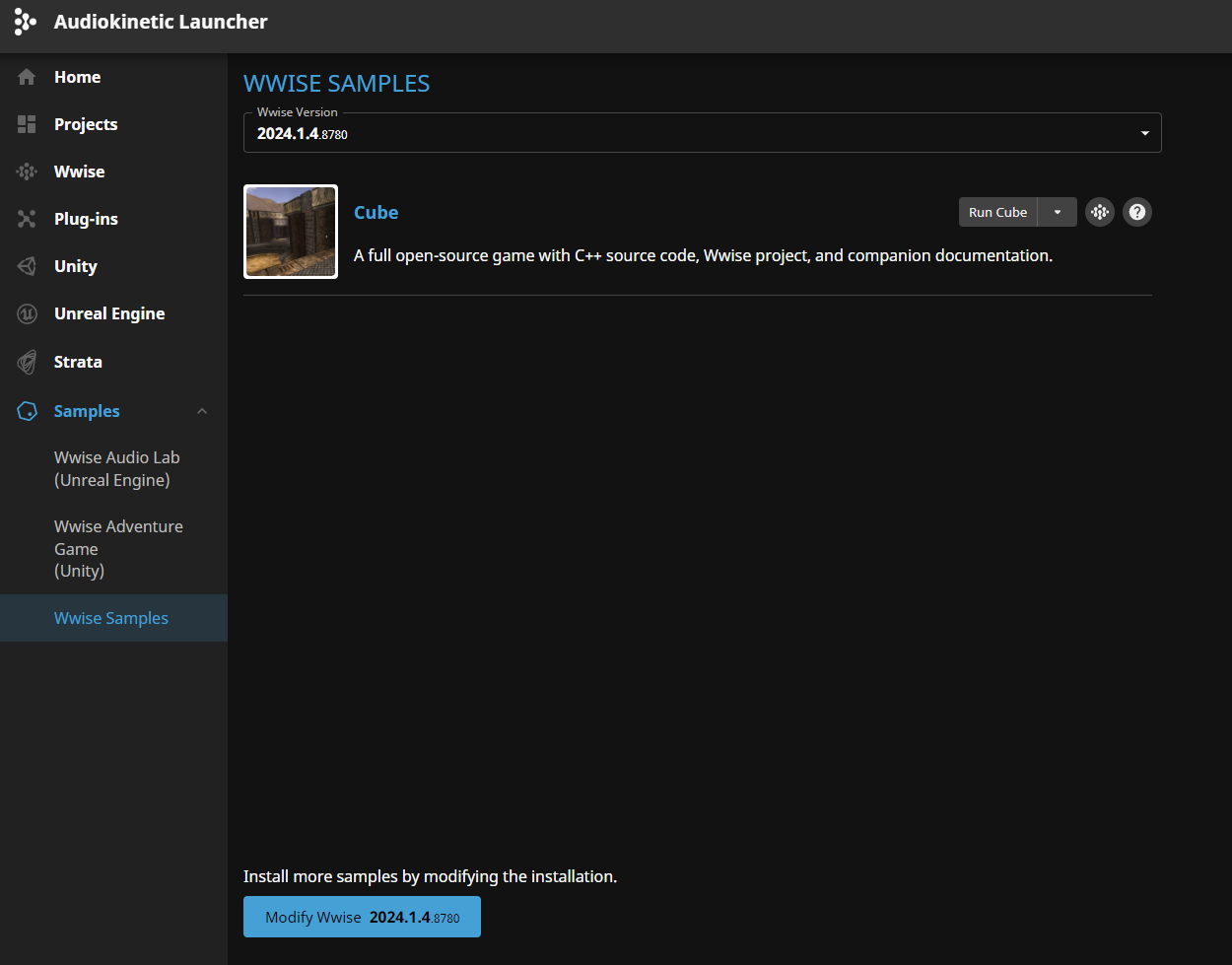Image resolution: width=1232 pixels, height=965 pixels.
Task: Click the Strata icon in sidebar
Action: (x=27, y=362)
